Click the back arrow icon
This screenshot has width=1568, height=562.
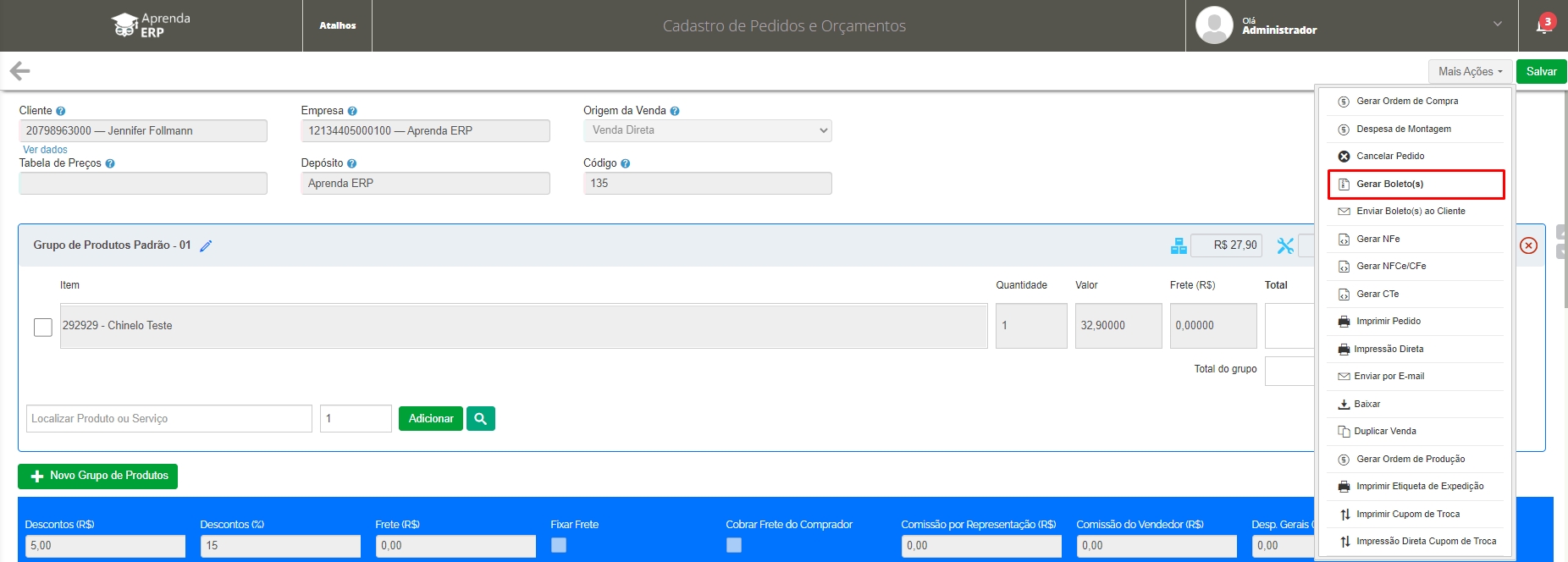[x=19, y=71]
